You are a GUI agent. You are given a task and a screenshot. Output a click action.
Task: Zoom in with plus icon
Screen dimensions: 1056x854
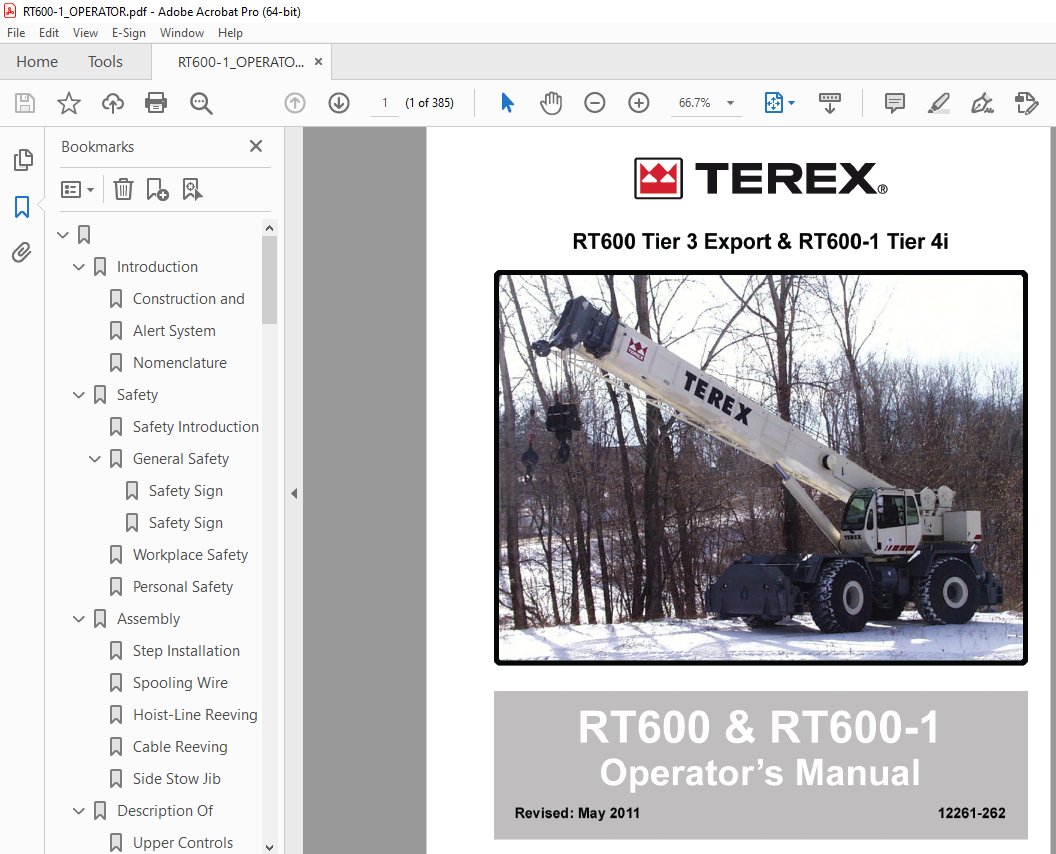pyautogui.click(x=638, y=103)
